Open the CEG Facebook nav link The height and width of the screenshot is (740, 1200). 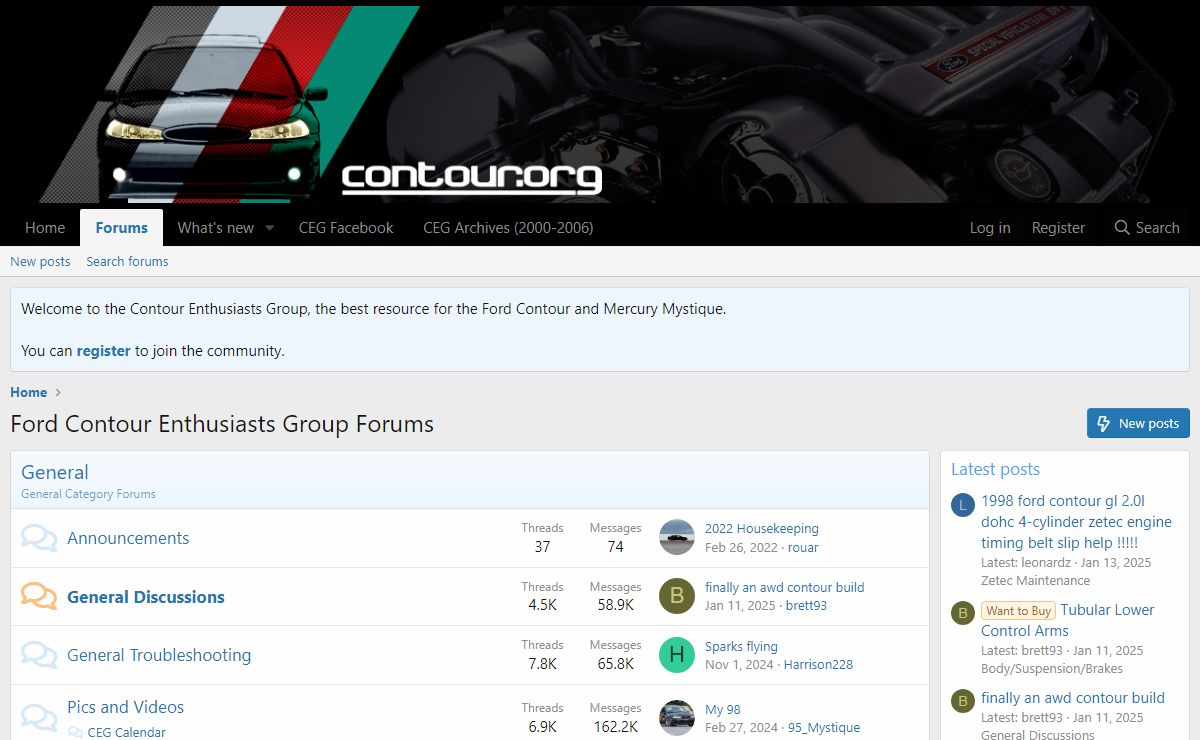346,228
